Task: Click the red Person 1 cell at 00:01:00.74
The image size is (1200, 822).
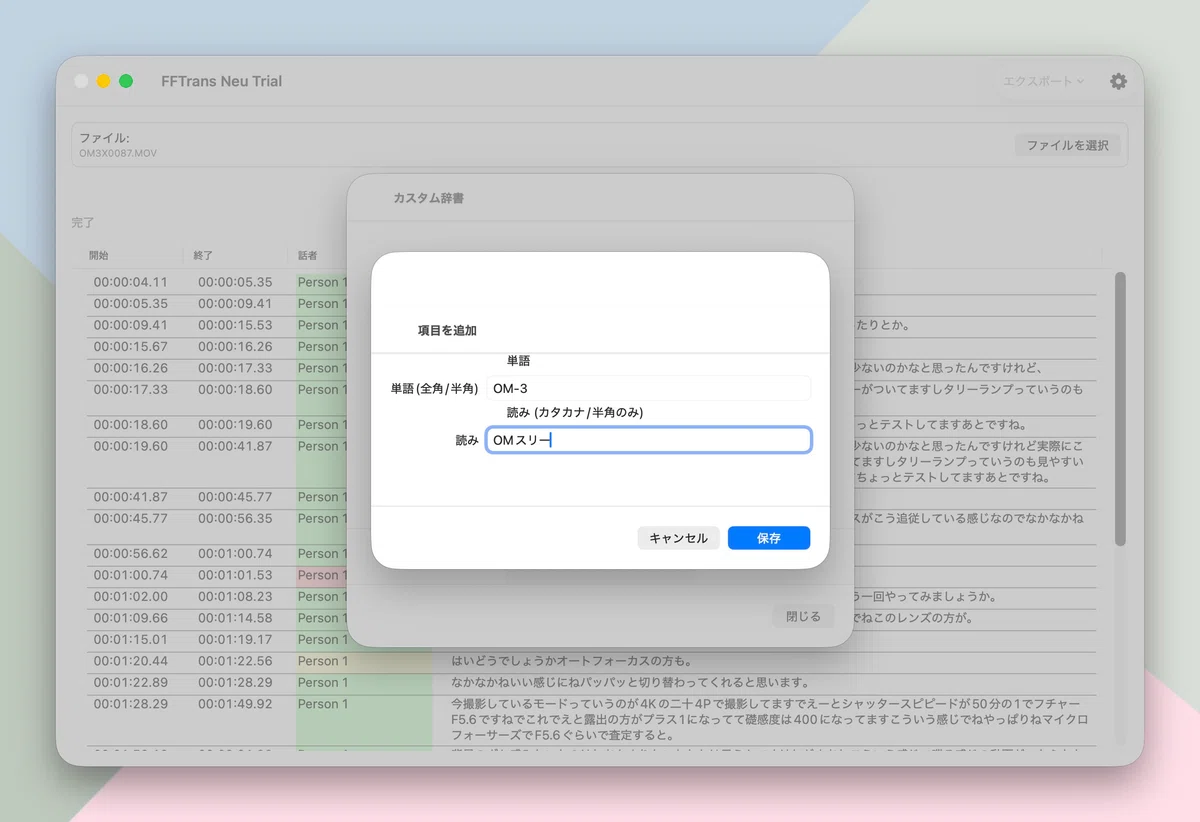Action: click(x=322, y=575)
